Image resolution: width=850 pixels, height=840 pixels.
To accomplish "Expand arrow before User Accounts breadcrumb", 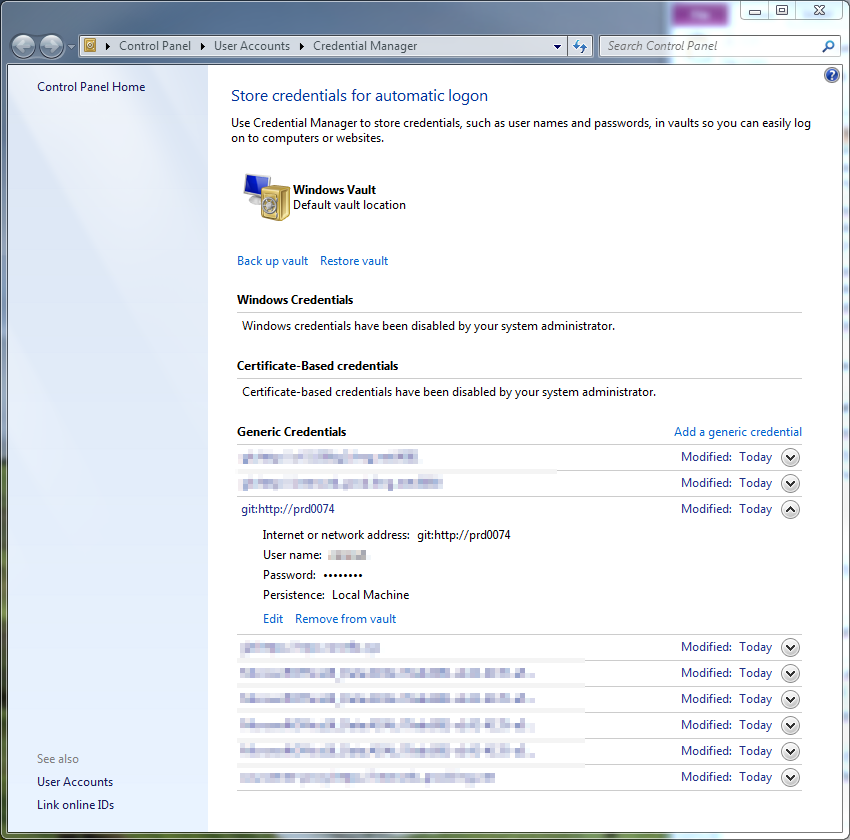I will click(x=202, y=46).
